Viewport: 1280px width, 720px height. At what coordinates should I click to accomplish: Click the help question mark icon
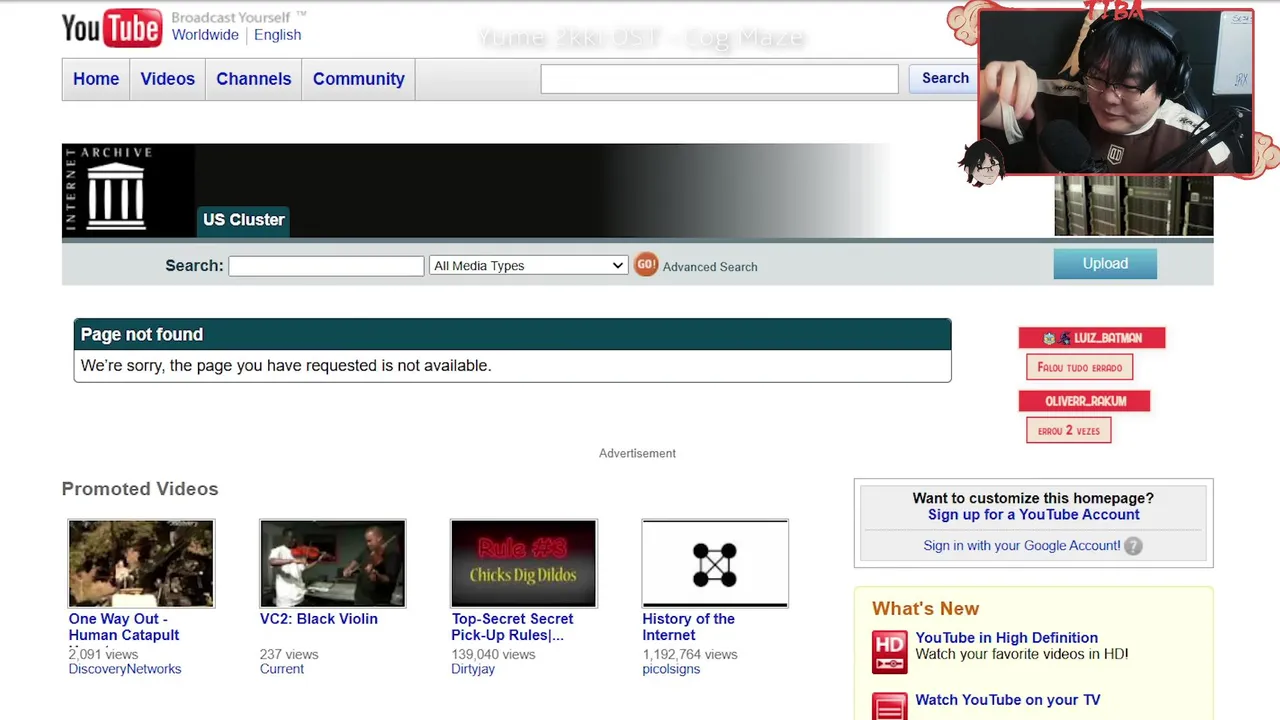click(x=1133, y=546)
